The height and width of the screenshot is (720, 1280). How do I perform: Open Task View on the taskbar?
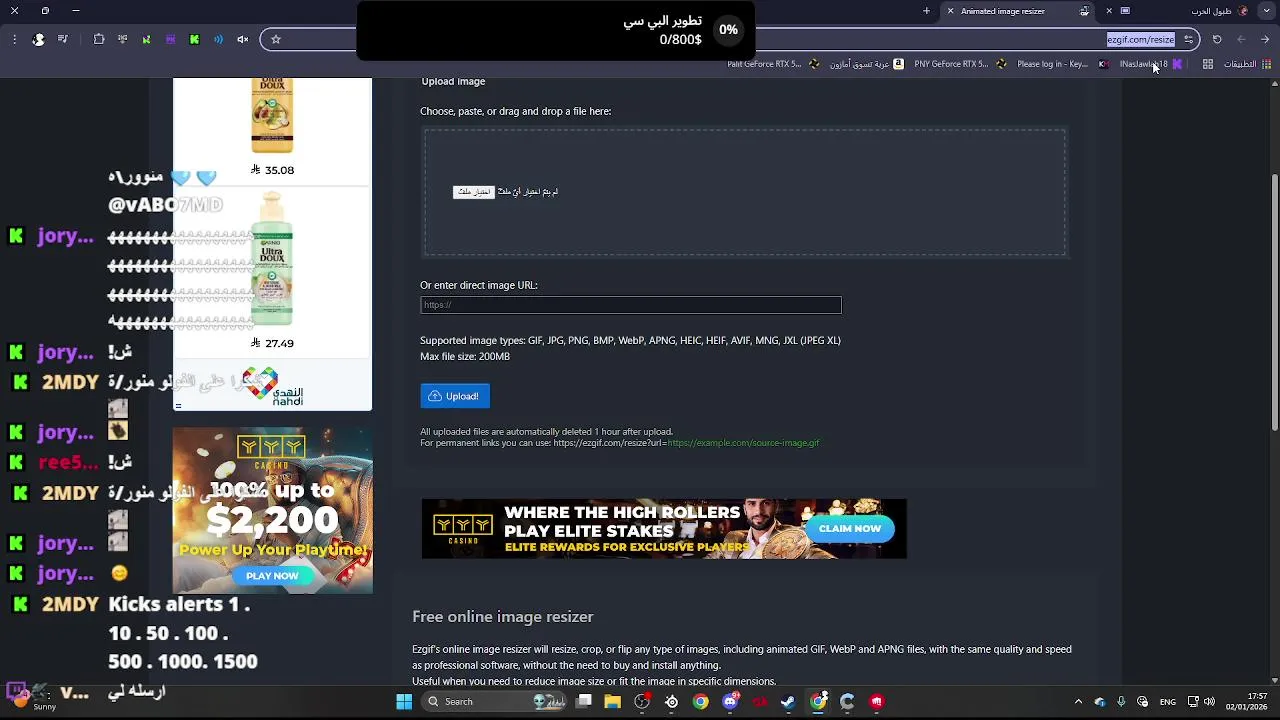(584, 702)
